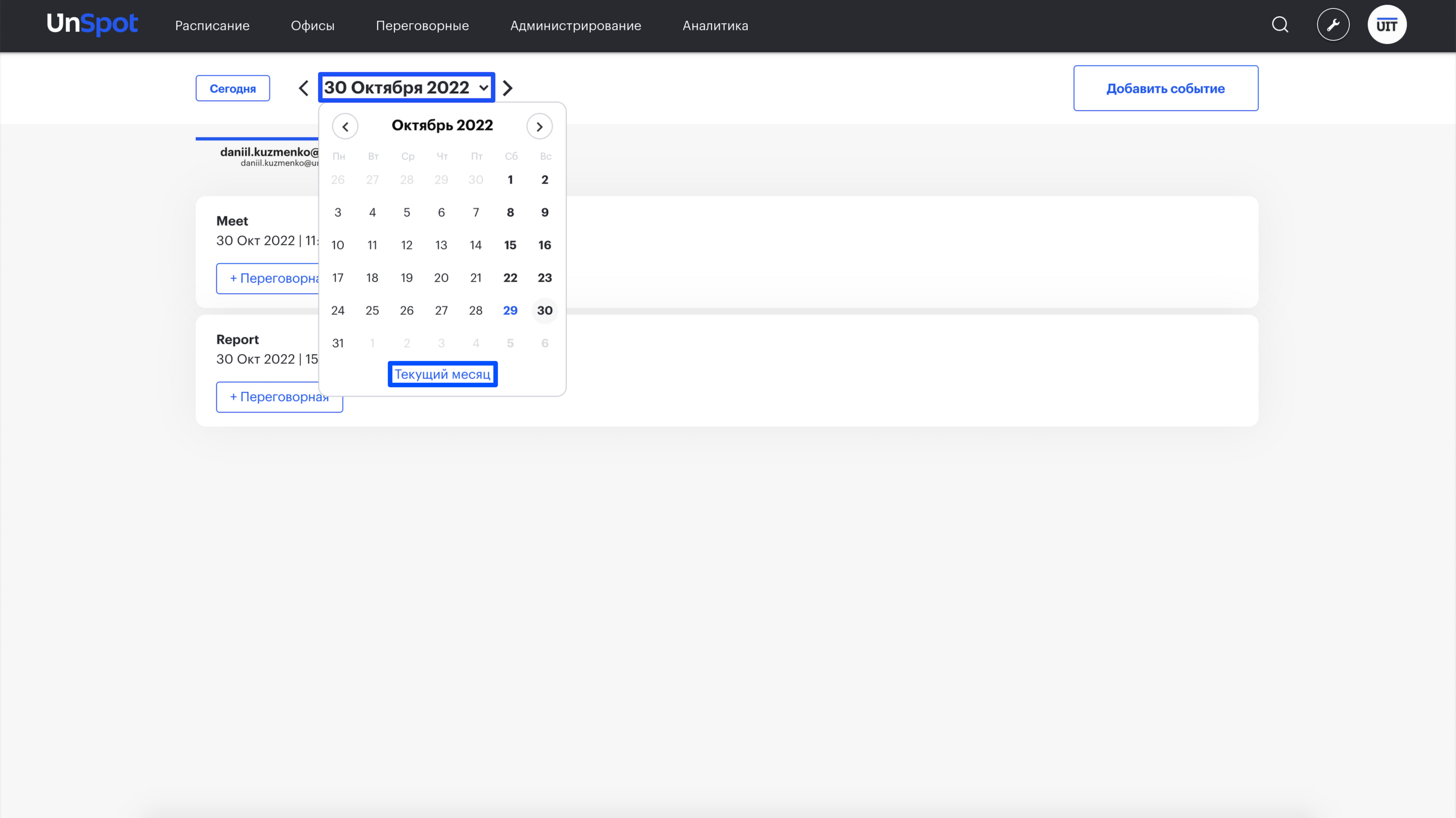Pick October 18 in the calendar
1456x818 pixels.
(373, 278)
